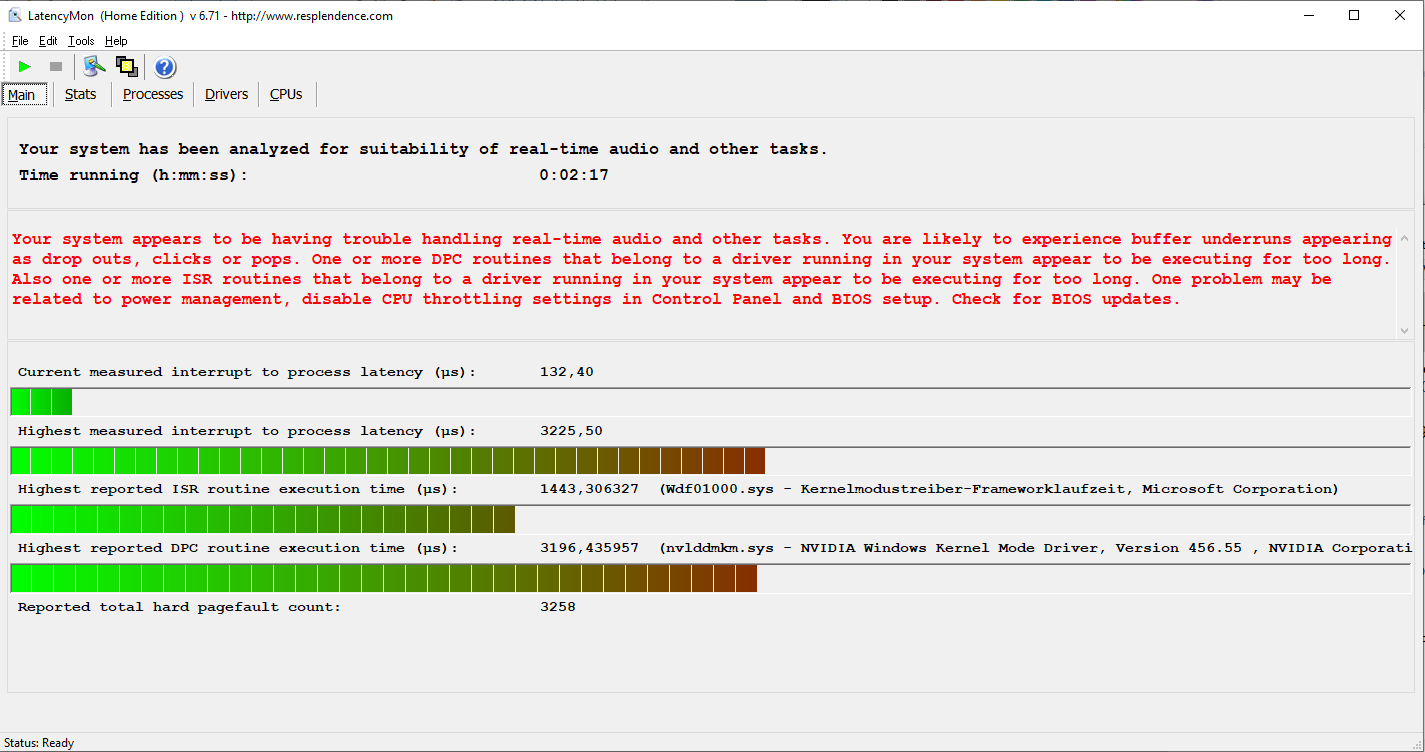The width and height of the screenshot is (1425, 752).
Task: Click the current interrupt to process latency bar
Action: coord(710,402)
